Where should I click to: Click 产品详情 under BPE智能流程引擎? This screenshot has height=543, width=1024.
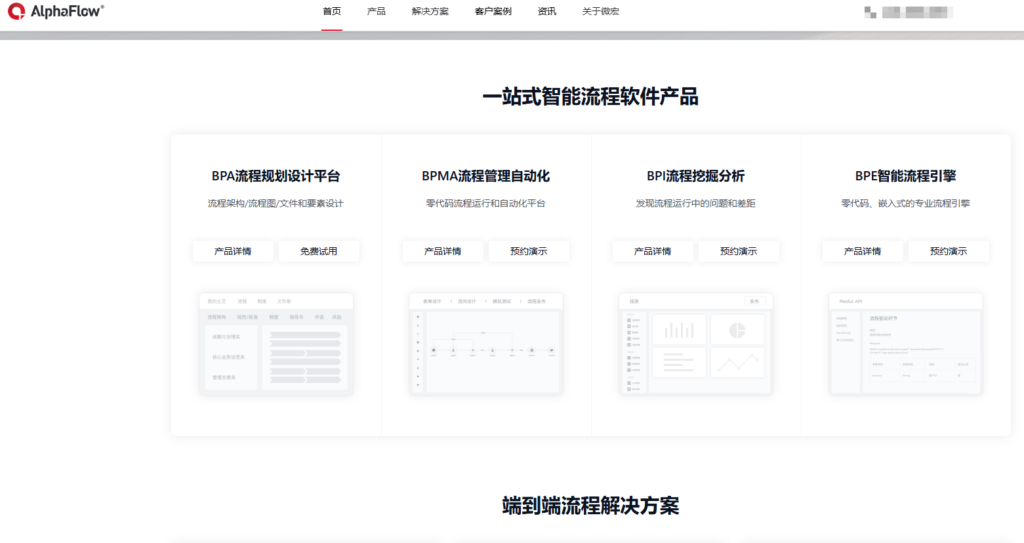[x=863, y=251]
